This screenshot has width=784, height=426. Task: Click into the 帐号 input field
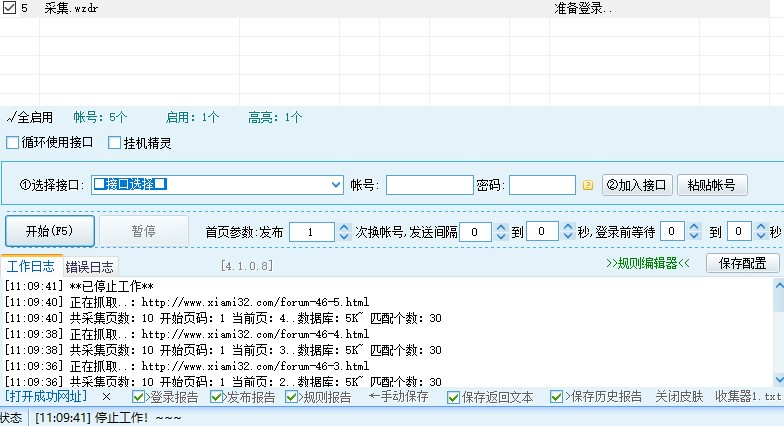point(429,185)
